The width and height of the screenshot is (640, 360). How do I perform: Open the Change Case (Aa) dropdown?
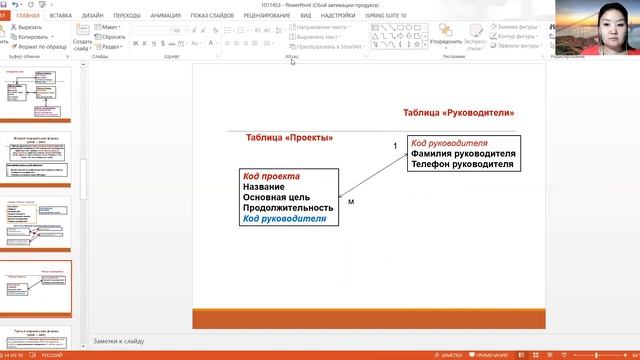(x=196, y=43)
